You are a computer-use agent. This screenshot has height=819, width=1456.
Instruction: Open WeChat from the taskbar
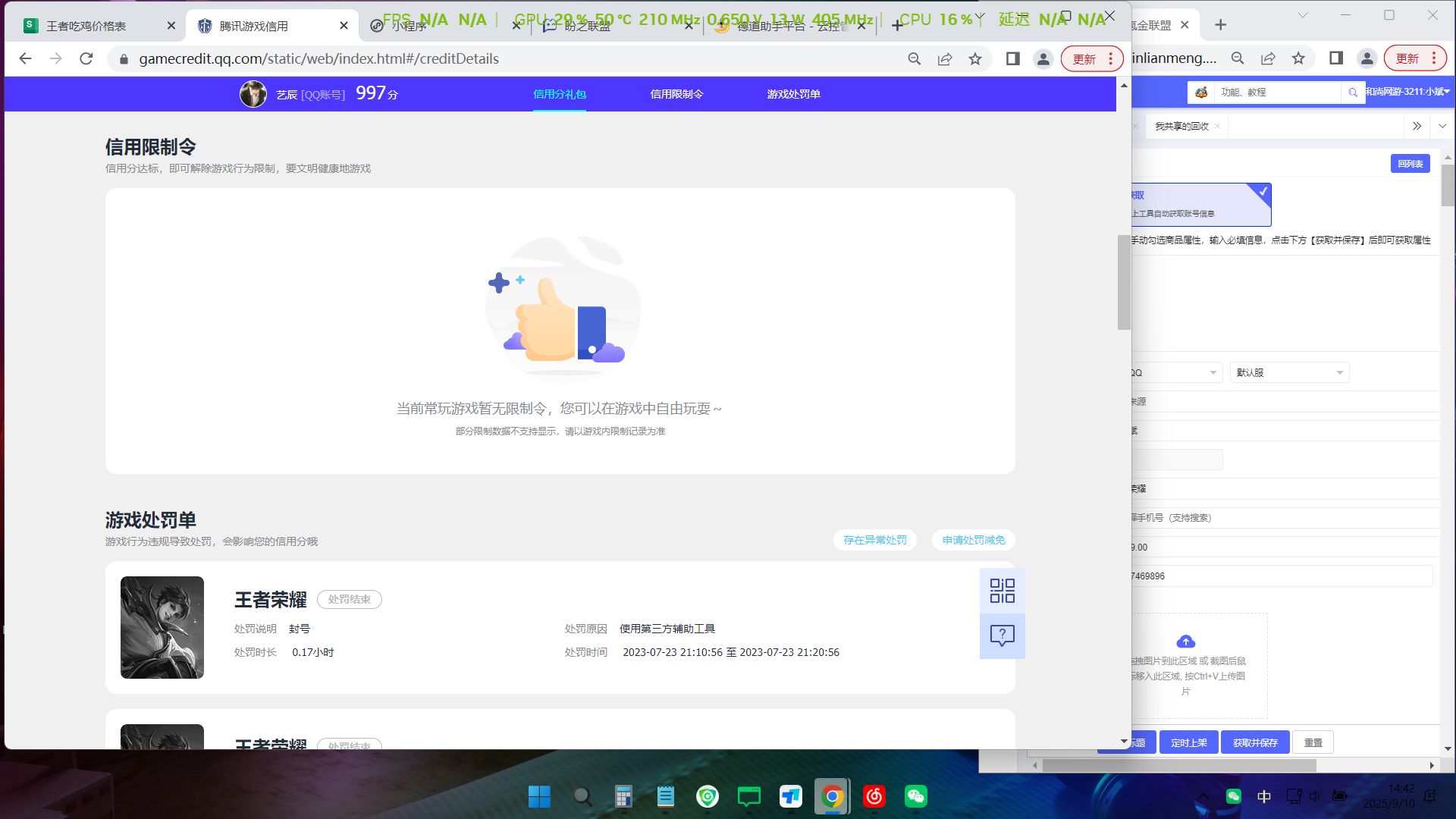point(915,796)
